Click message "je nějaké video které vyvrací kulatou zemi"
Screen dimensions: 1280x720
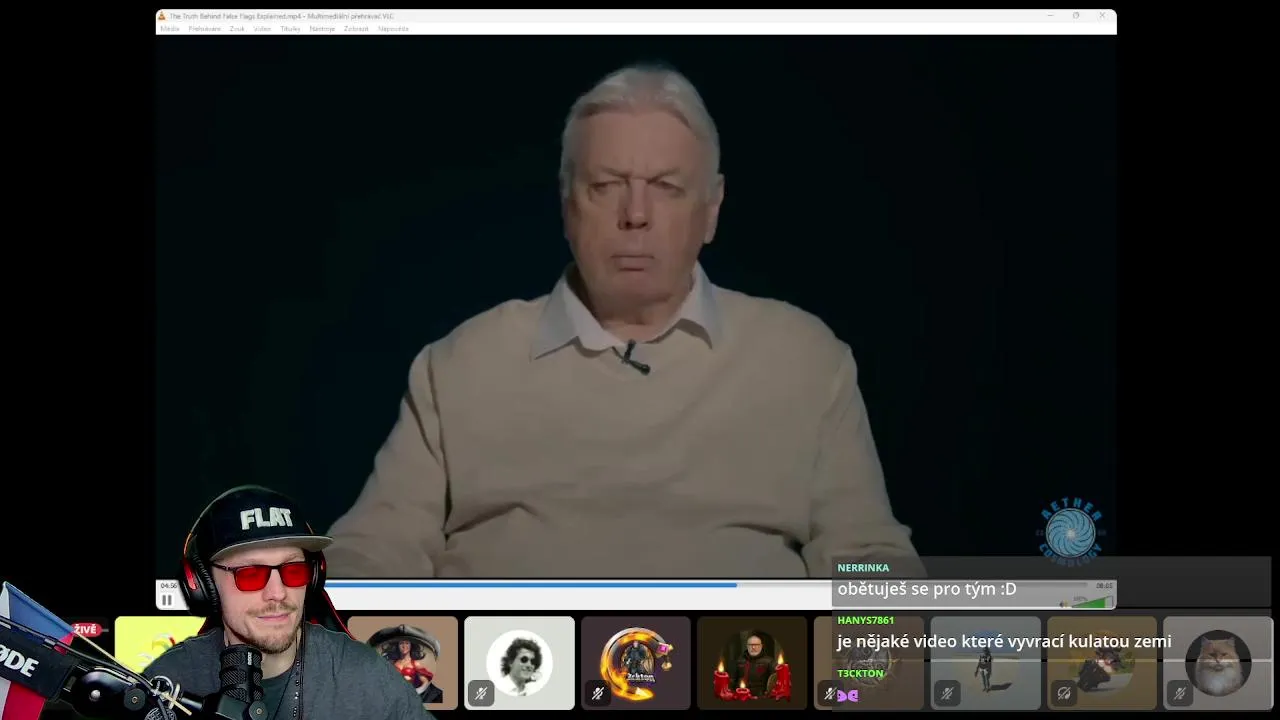coord(1004,641)
